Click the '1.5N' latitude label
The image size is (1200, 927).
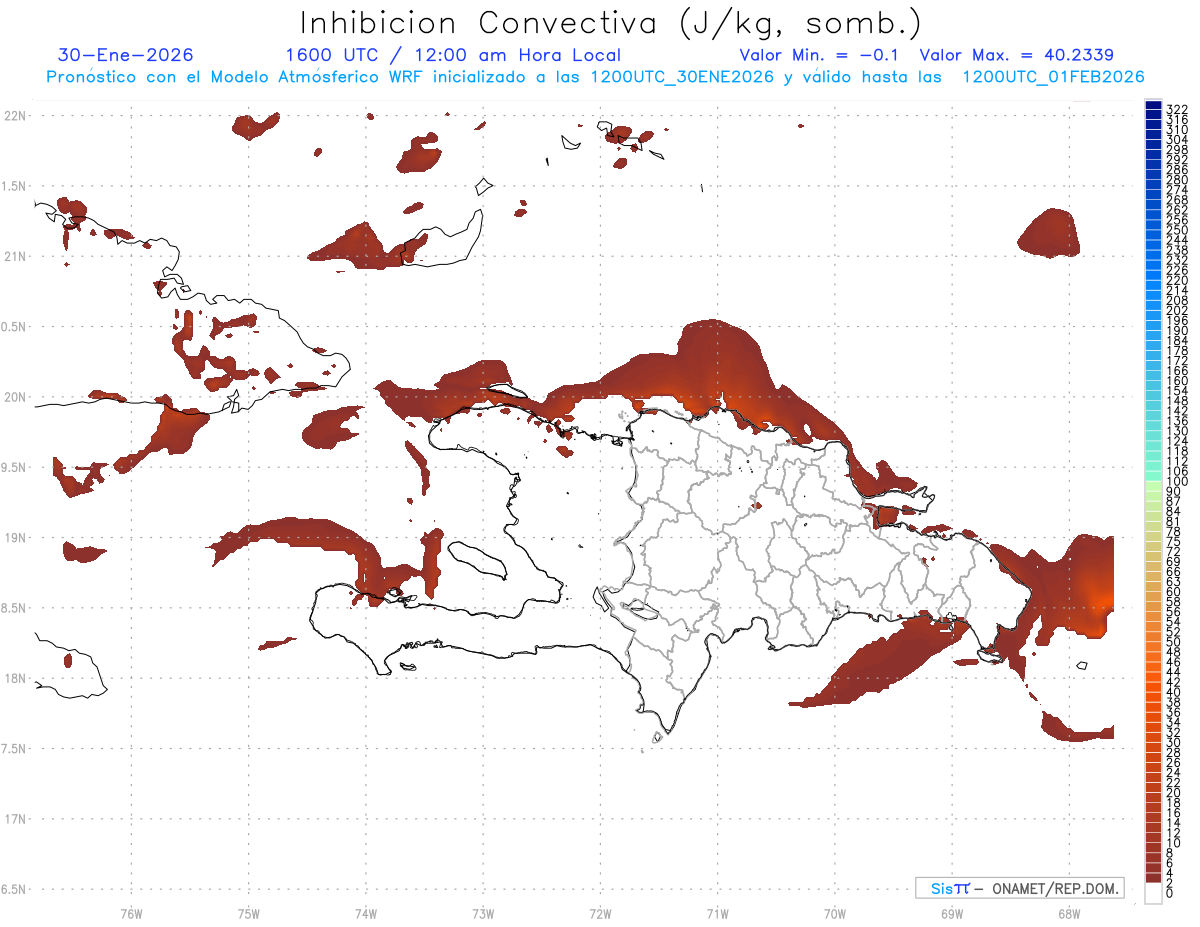click(x=14, y=186)
